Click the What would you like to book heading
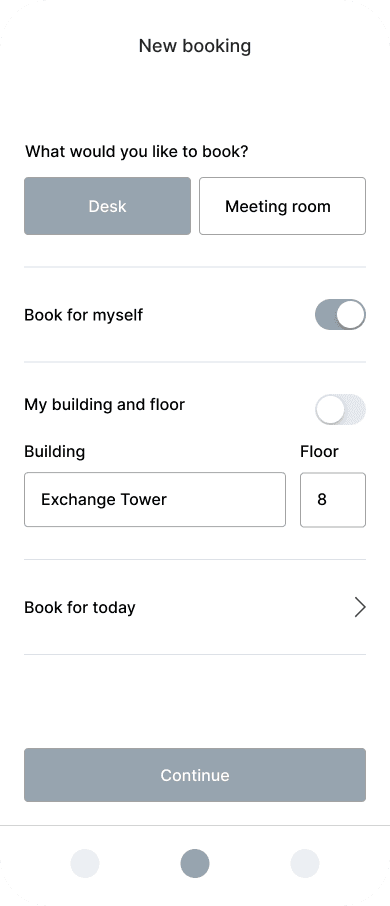The image size is (390, 906). pyautogui.click(x=136, y=152)
